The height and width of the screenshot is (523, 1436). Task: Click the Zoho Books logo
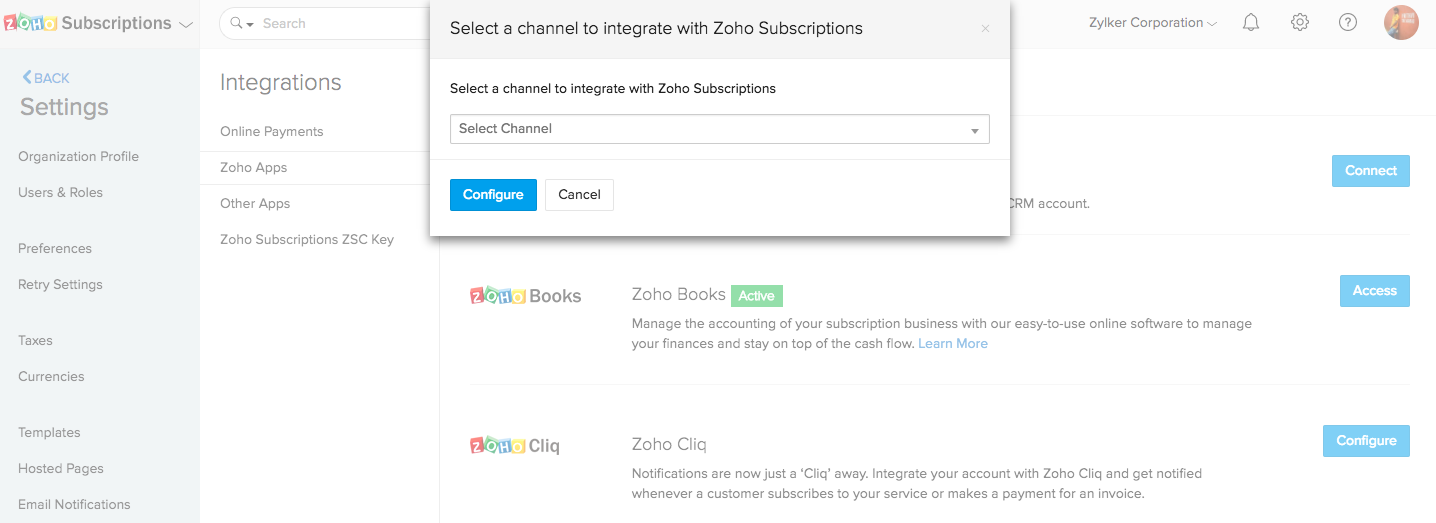pos(525,296)
